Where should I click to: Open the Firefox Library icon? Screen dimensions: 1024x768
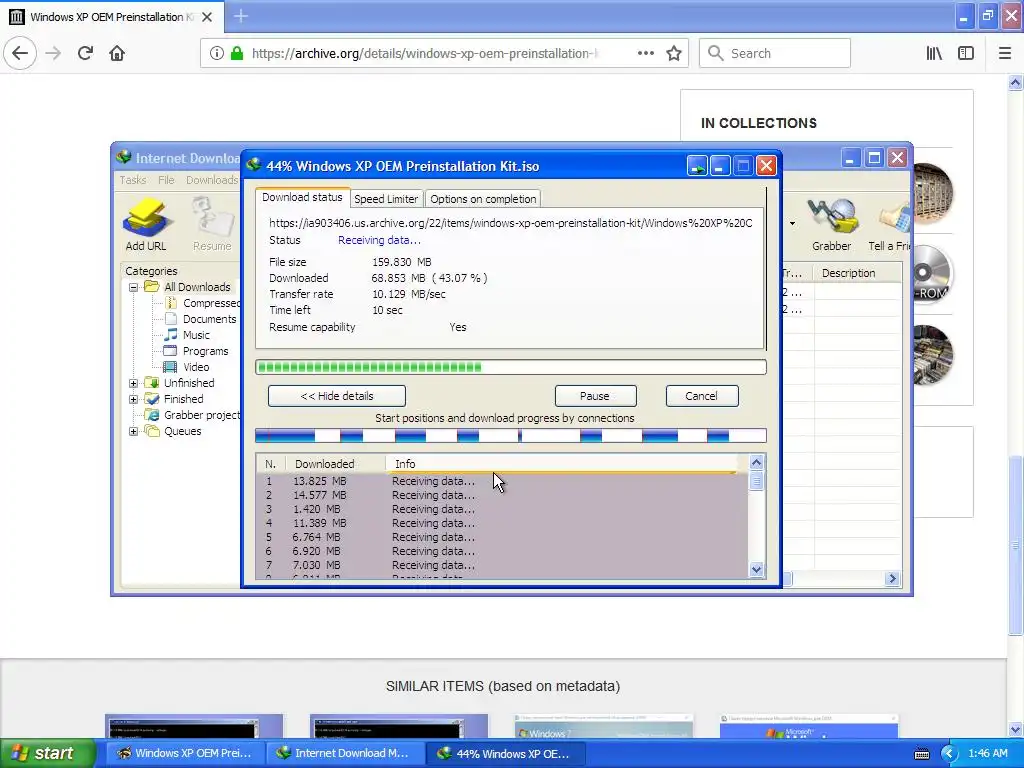pos(934,53)
